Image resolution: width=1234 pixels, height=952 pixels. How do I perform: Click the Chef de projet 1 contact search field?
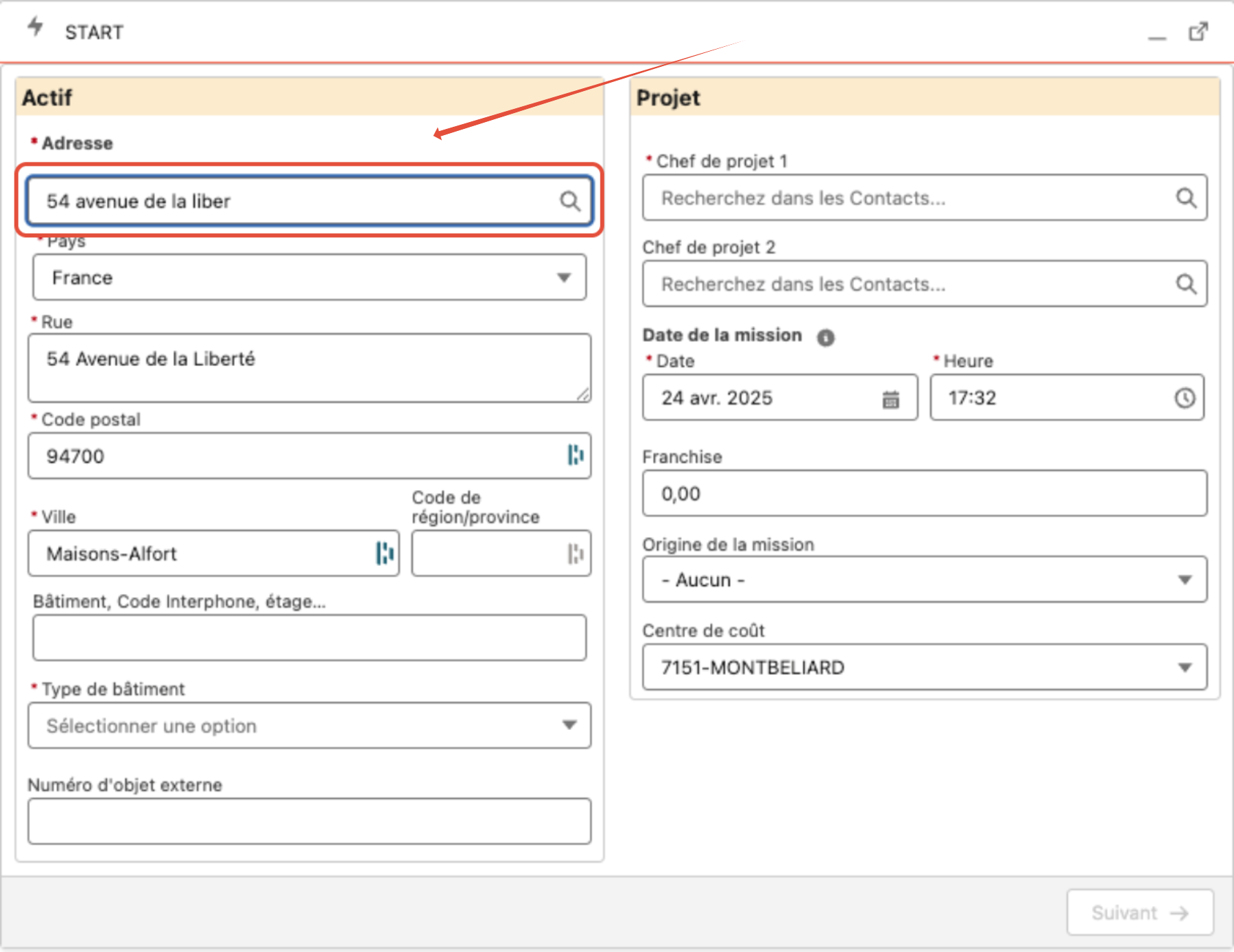point(924,198)
